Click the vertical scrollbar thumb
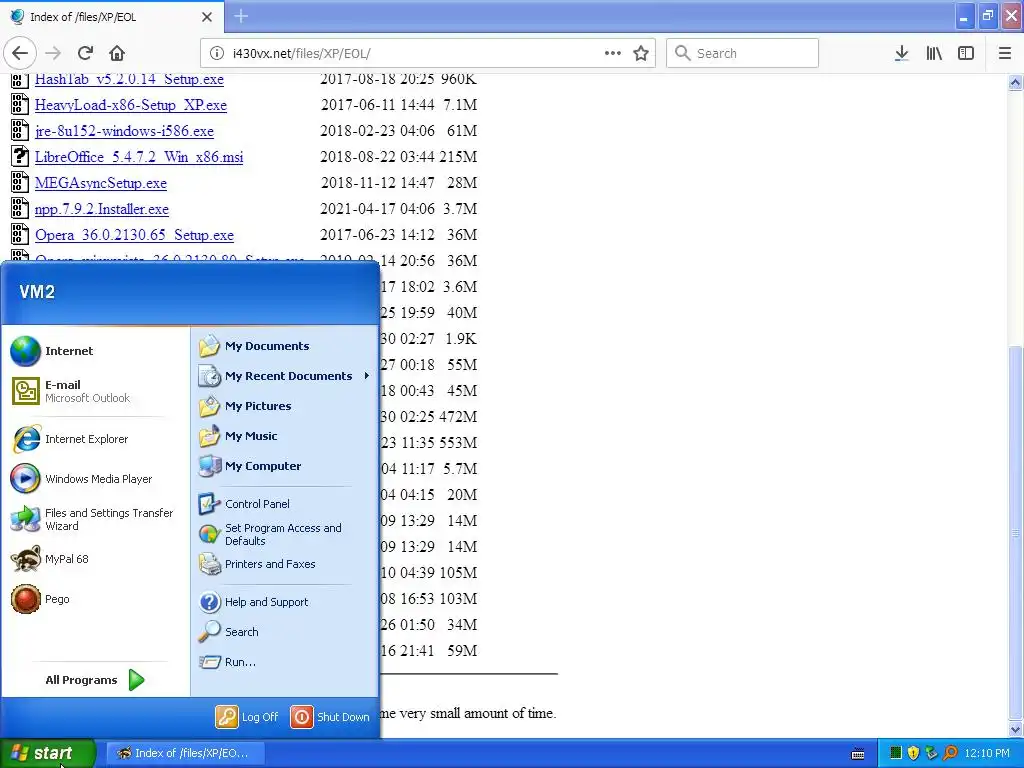The width and height of the screenshot is (1024, 768). coord(1015,532)
